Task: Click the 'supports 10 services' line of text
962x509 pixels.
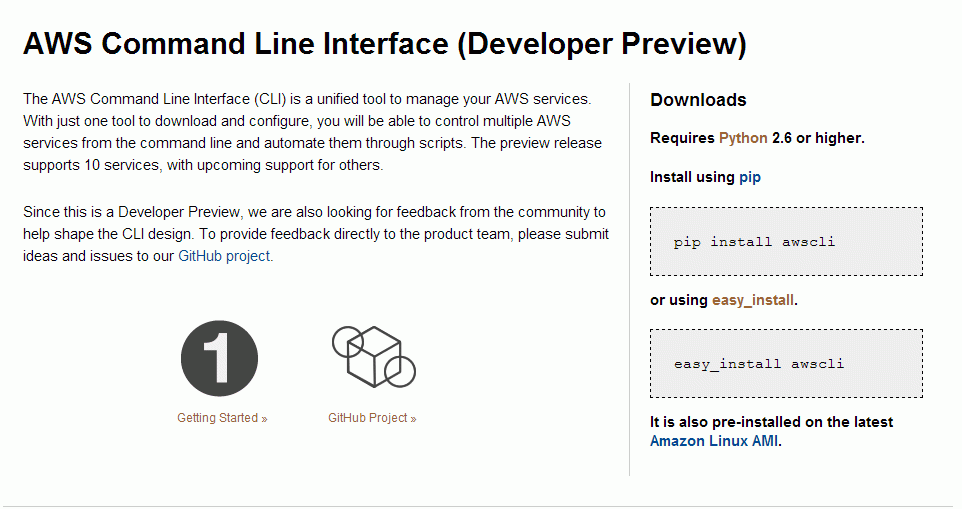Action: [203, 165]
